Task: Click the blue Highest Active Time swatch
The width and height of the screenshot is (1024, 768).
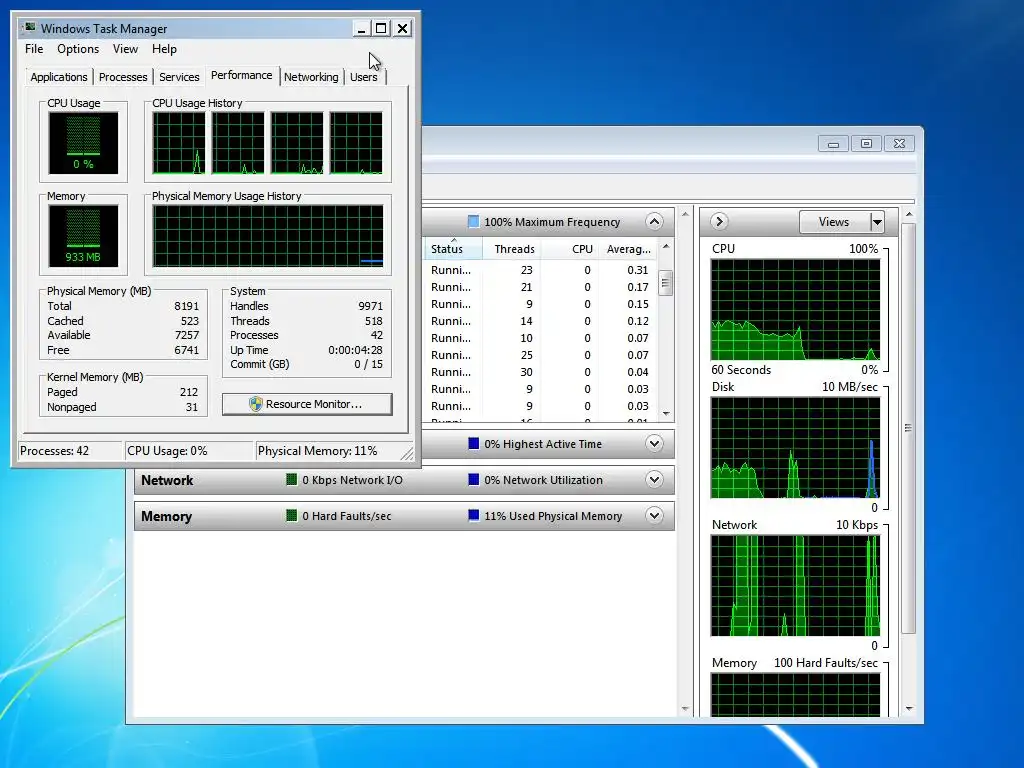Action: (474, 444)
